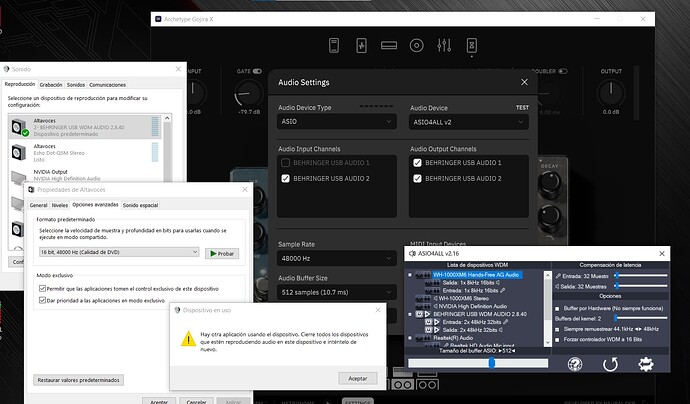Click Restaurar valores predeterminados button

click(x=78, y=380)
